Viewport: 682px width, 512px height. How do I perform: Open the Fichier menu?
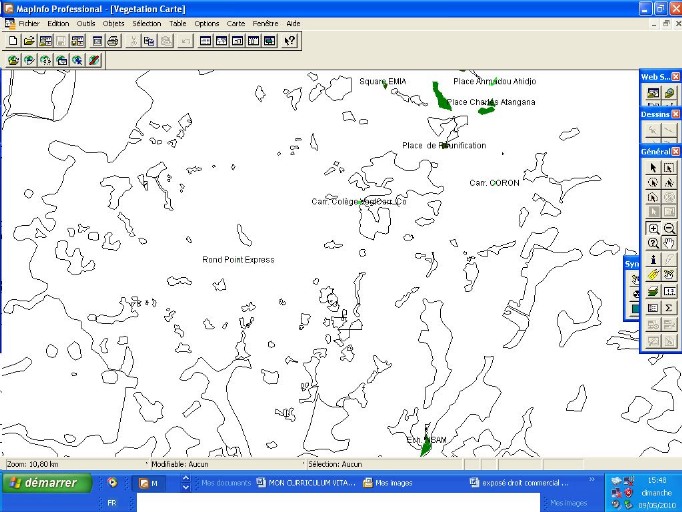[x=29, y=23]
